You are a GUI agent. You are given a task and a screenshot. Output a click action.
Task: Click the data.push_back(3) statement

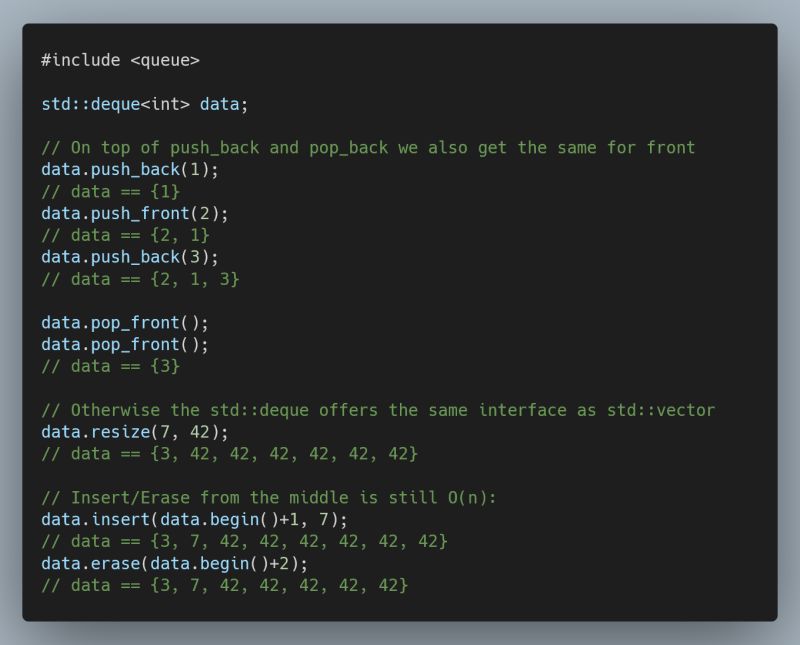coord(130,257)
